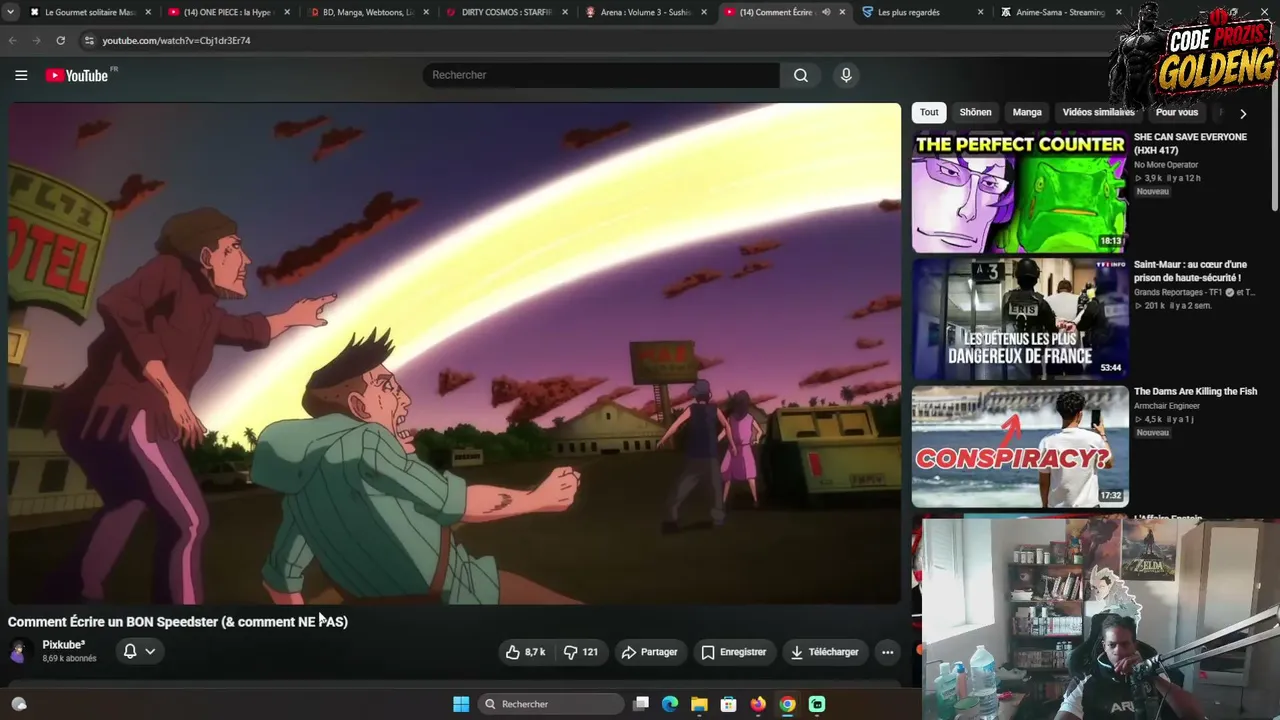Switch to Anime-Sama Streaming tab
The image size is (1280, 720).
[1060, 12]
